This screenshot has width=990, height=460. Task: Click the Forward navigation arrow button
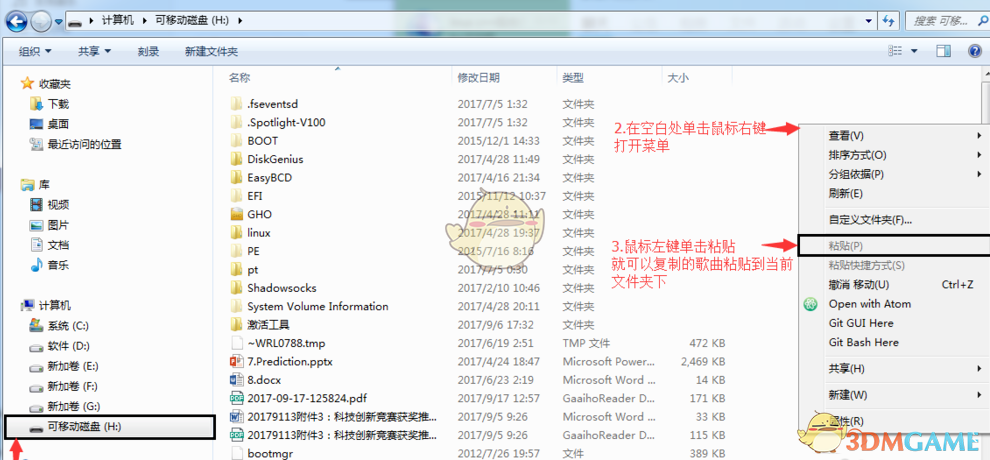40,21
